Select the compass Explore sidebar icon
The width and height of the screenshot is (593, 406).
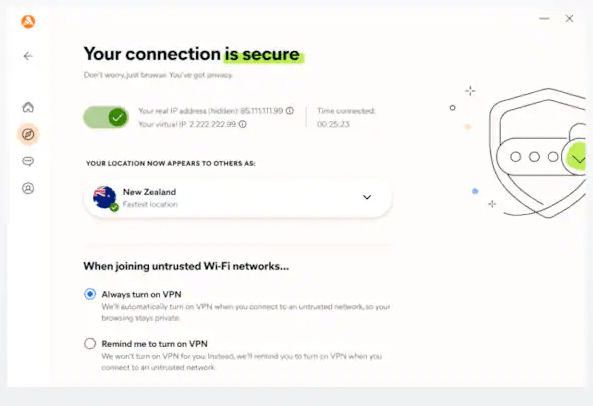click(28, 134)
